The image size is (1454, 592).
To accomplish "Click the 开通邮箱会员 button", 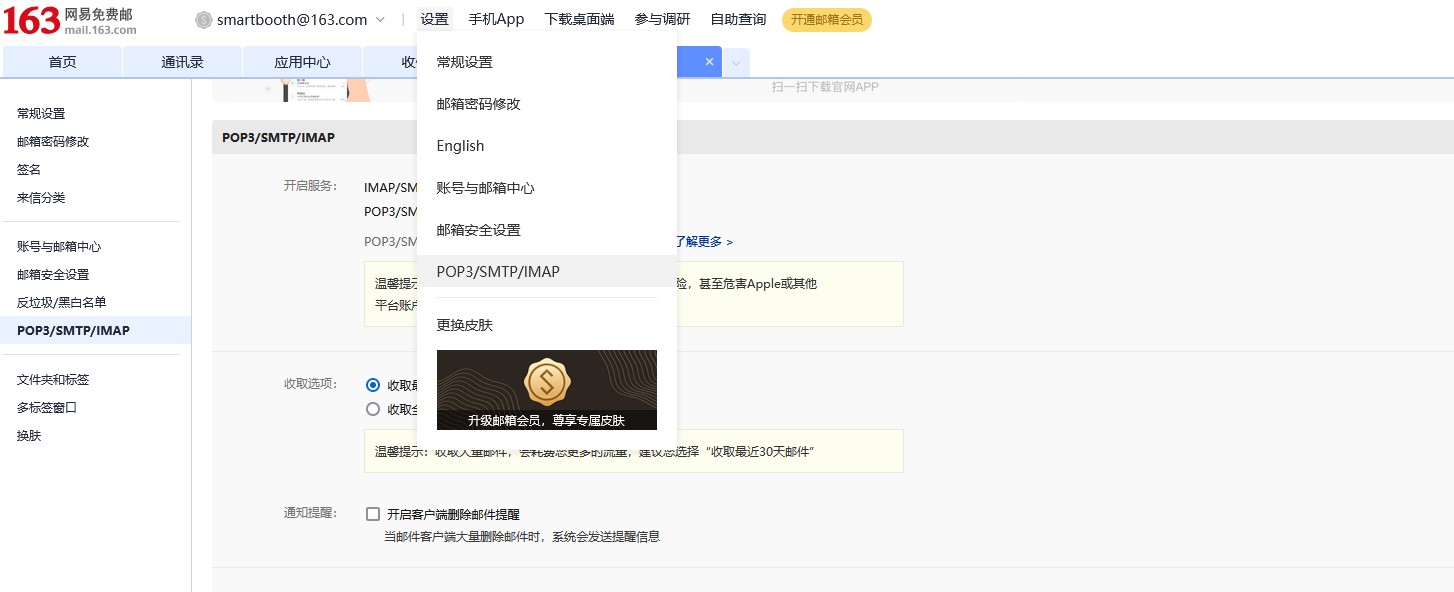I will [x=826, y=20].
